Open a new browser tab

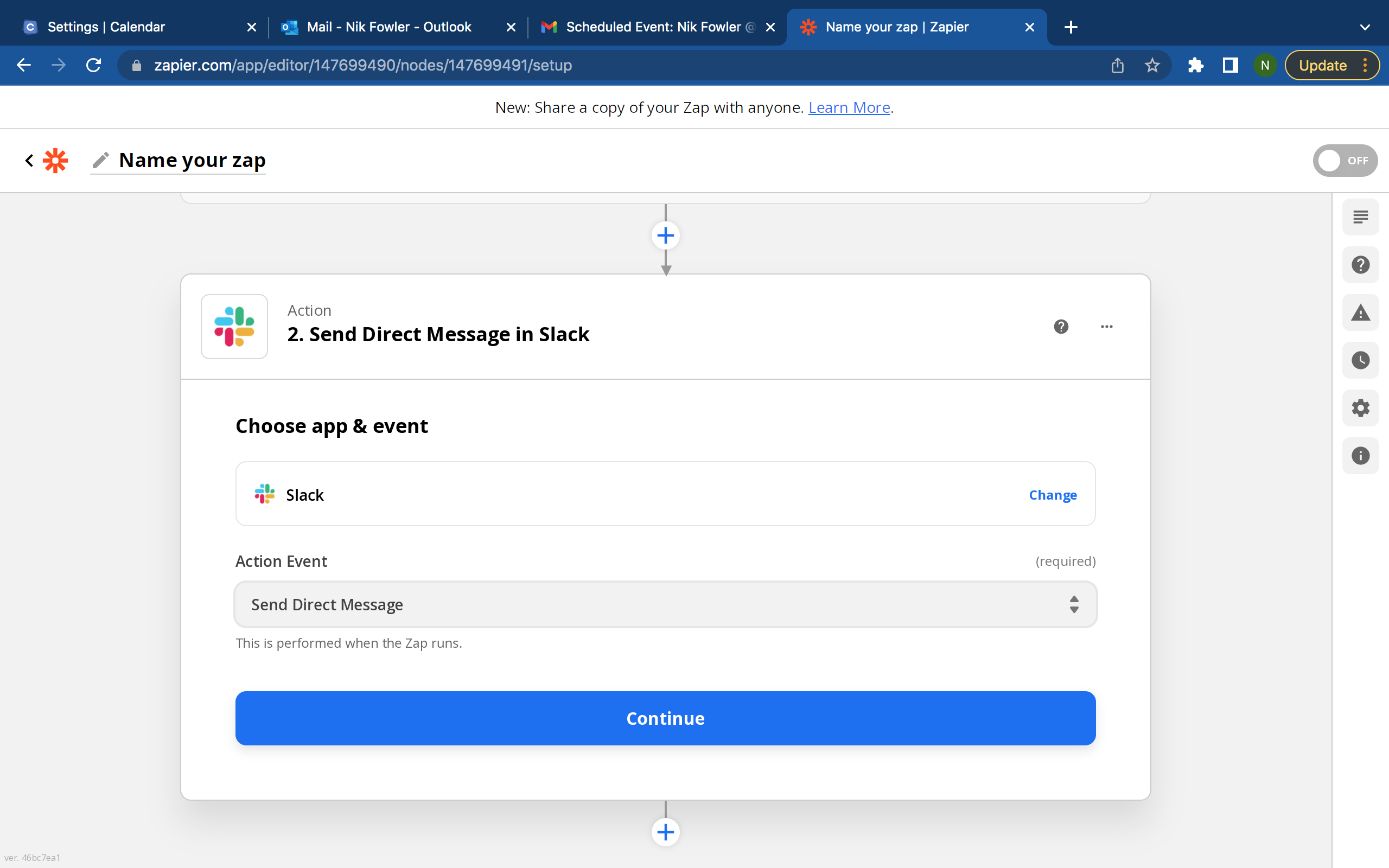tap(1071, 27)
